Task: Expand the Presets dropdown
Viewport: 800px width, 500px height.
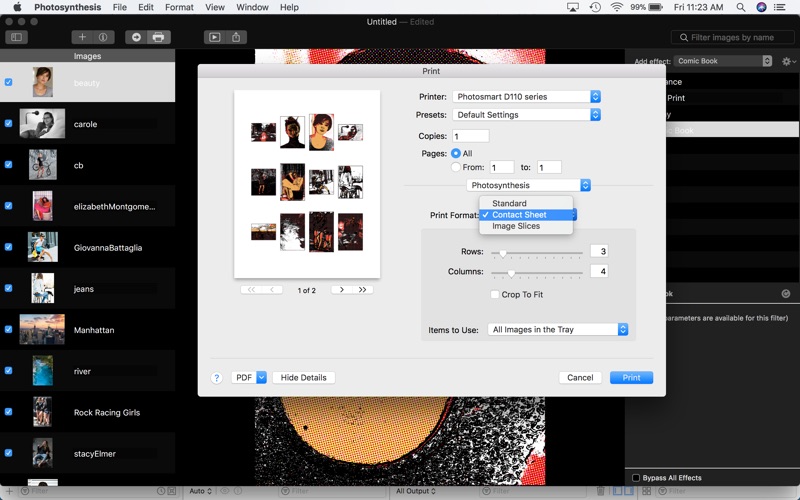Action: click(527, 115)
